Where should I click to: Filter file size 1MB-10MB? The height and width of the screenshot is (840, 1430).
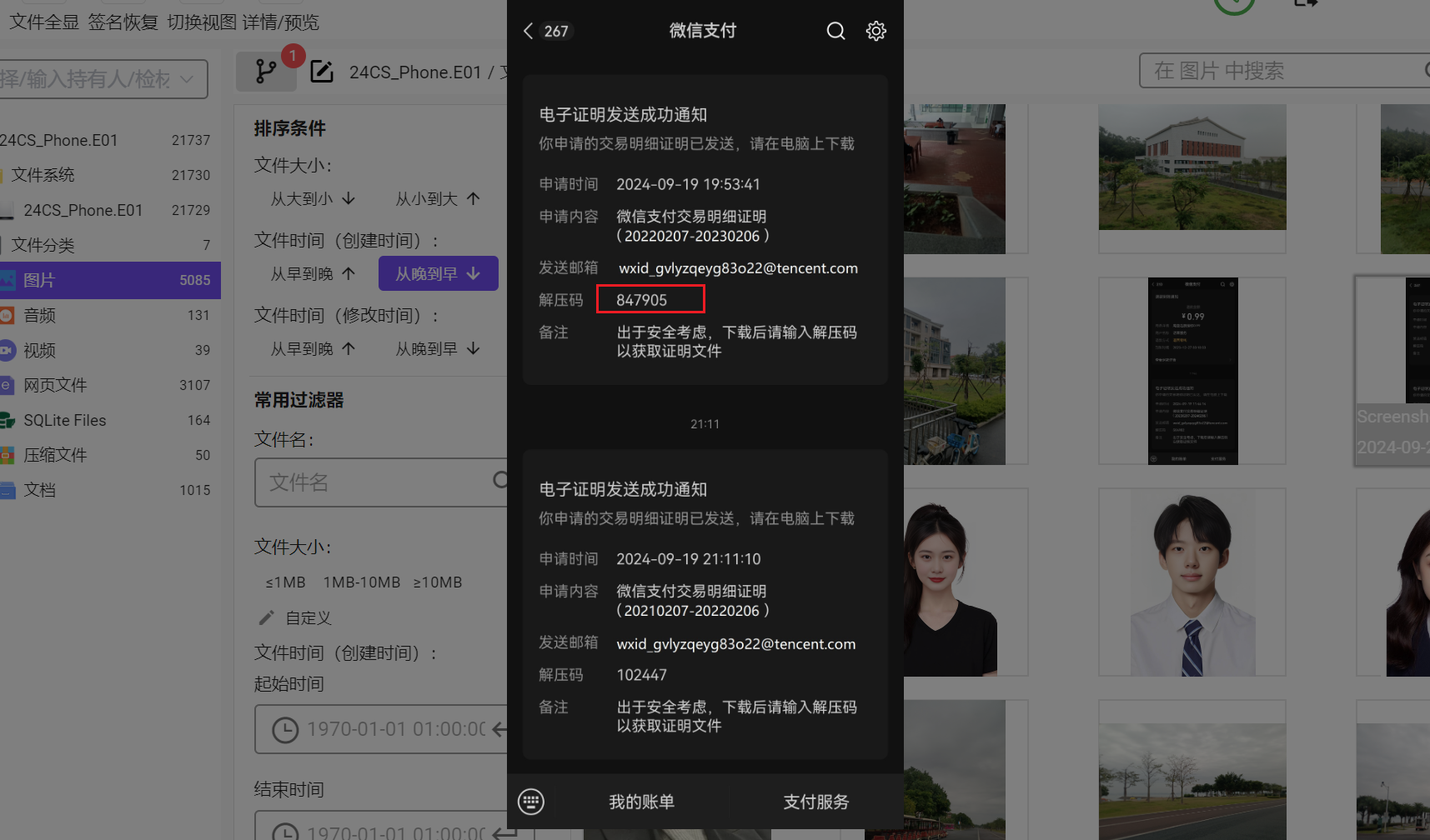pyautogui.click(x=362, y=582)
